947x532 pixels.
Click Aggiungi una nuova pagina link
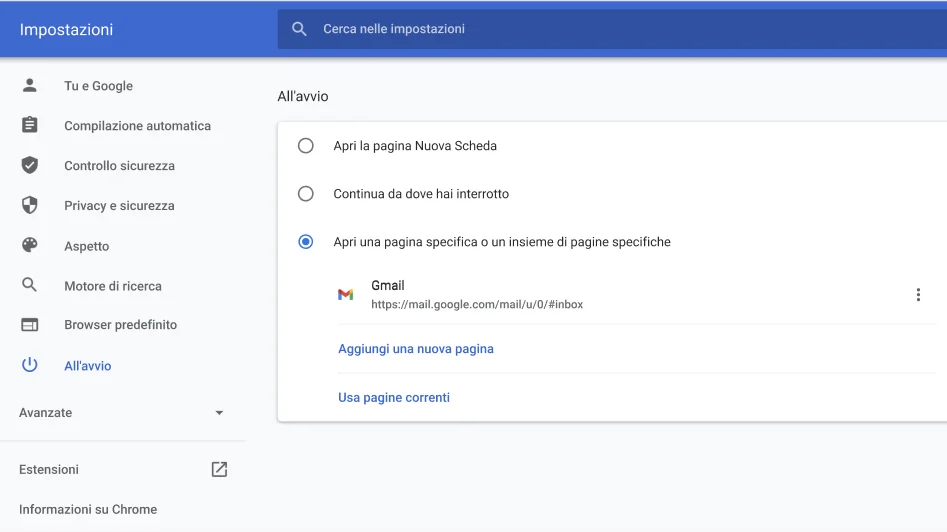click(x=416, y=349)
